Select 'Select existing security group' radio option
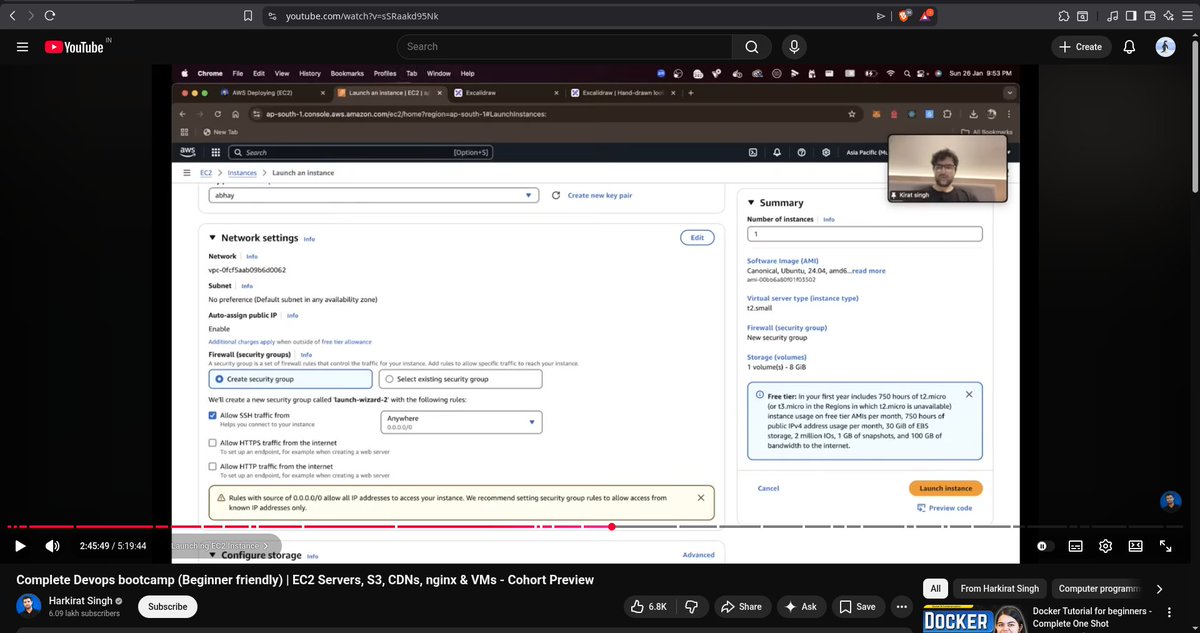 point(389,379)
